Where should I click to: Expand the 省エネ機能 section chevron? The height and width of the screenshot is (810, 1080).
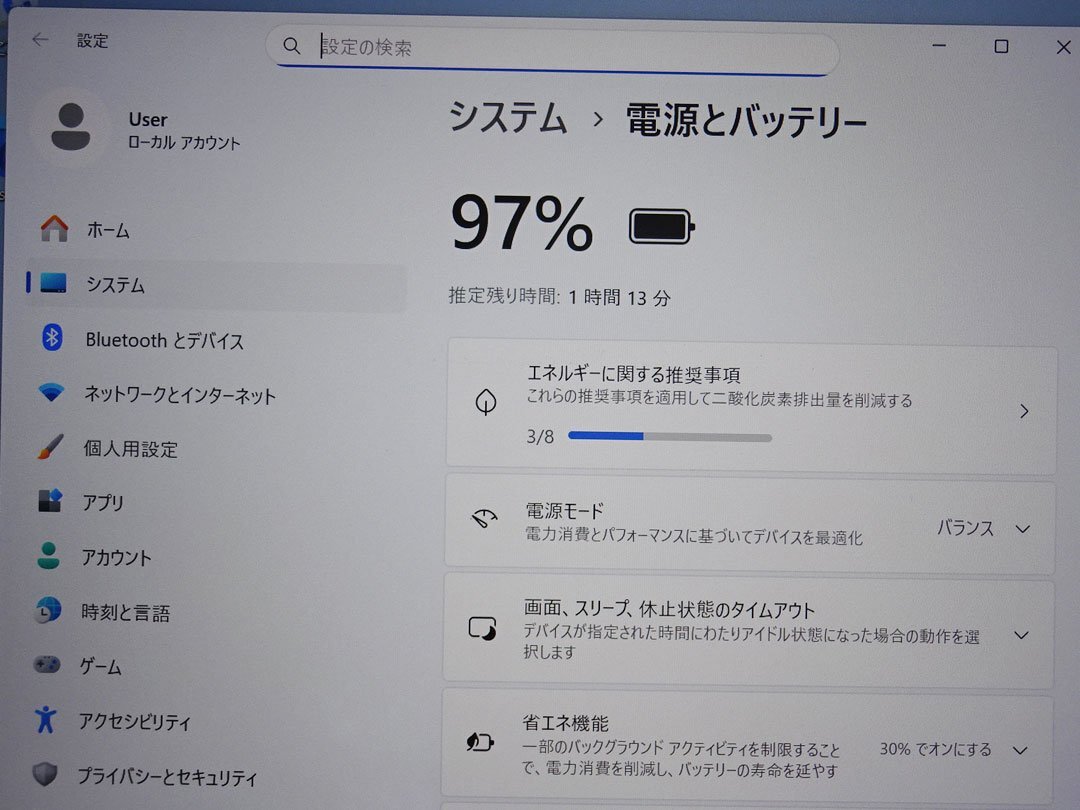tap(1021, 750)
